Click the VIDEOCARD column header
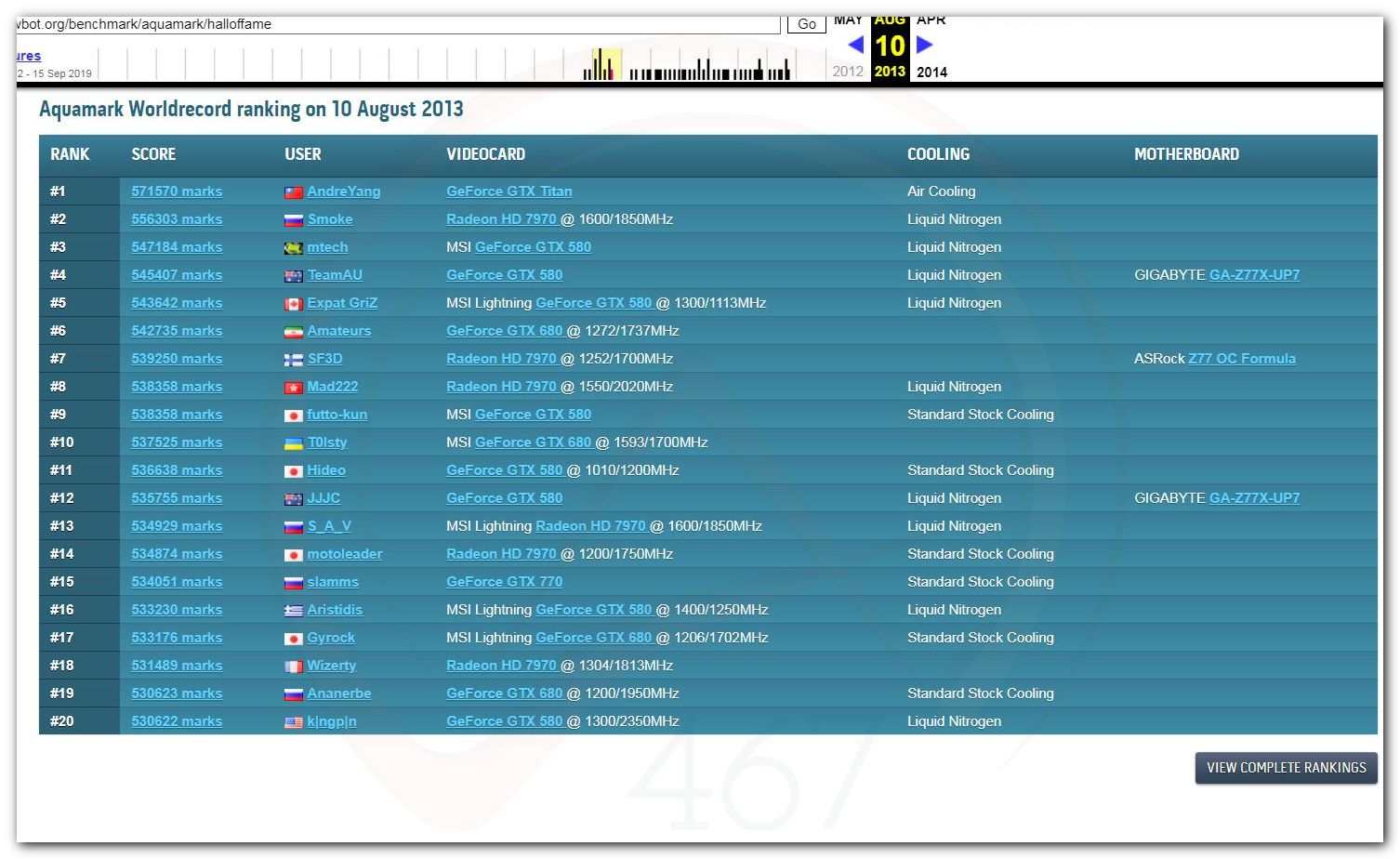Image resolution: width=1400 pixels, height=859 pixels. point(485,154)
